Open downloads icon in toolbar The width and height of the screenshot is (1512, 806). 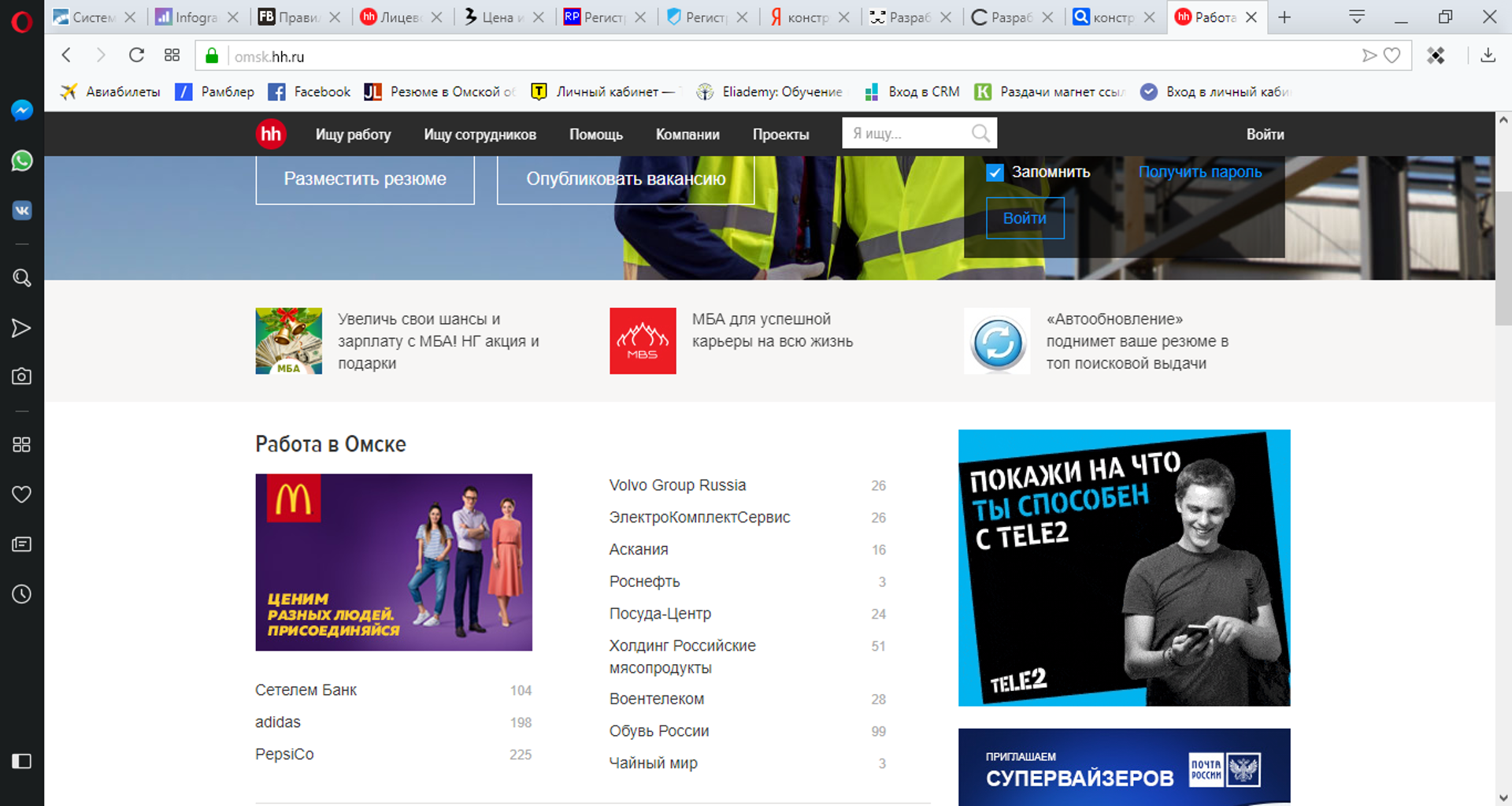(x=1488, y=55)
